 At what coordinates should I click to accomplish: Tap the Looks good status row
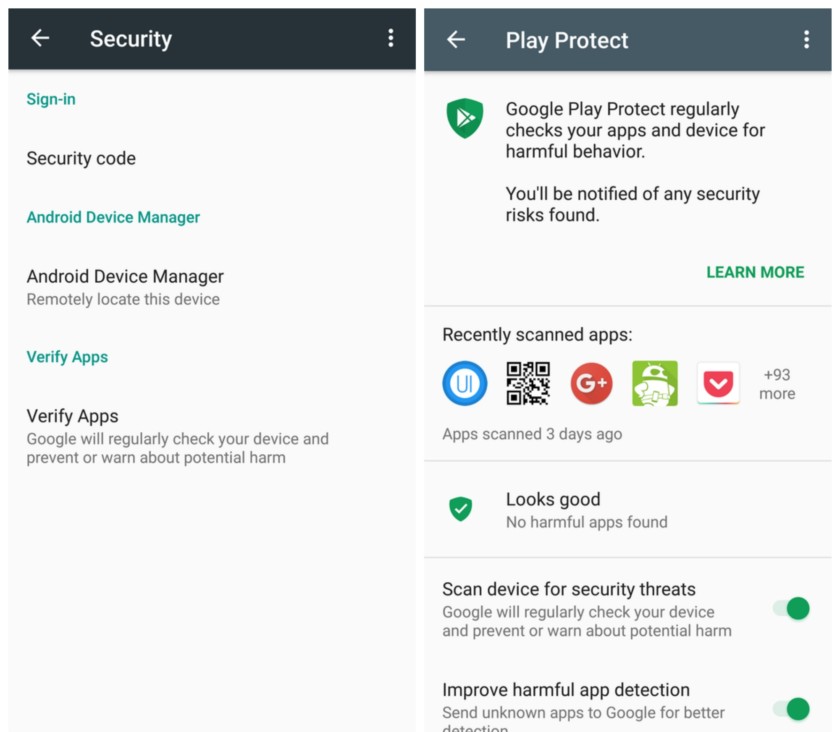coord(628,509)
